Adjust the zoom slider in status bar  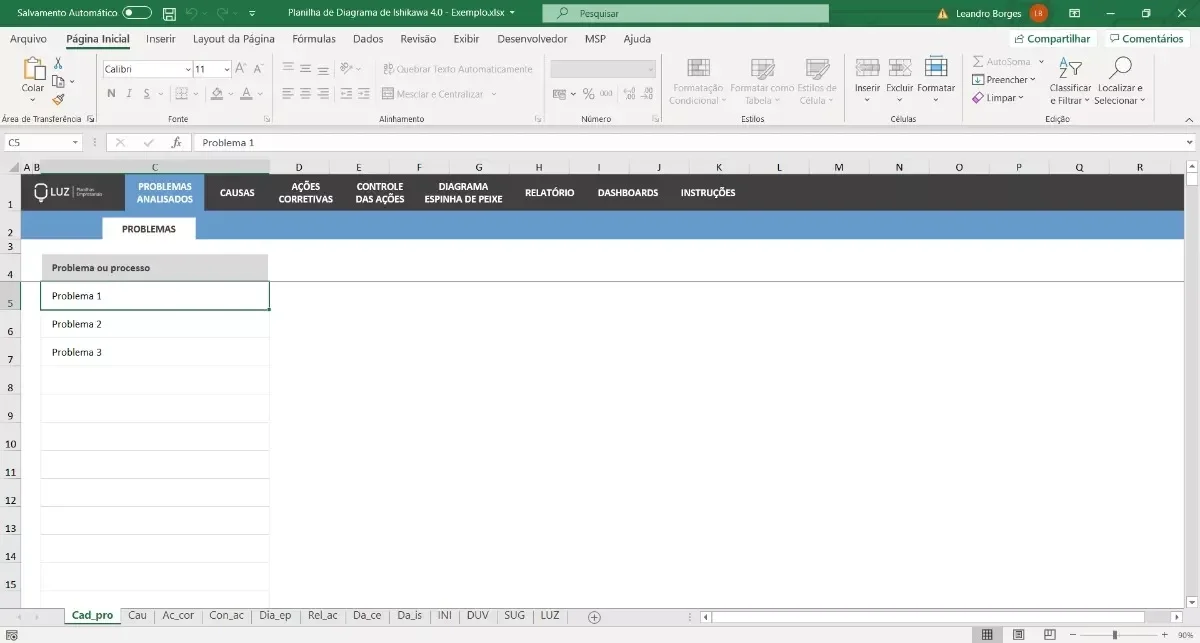point(1114,635)
